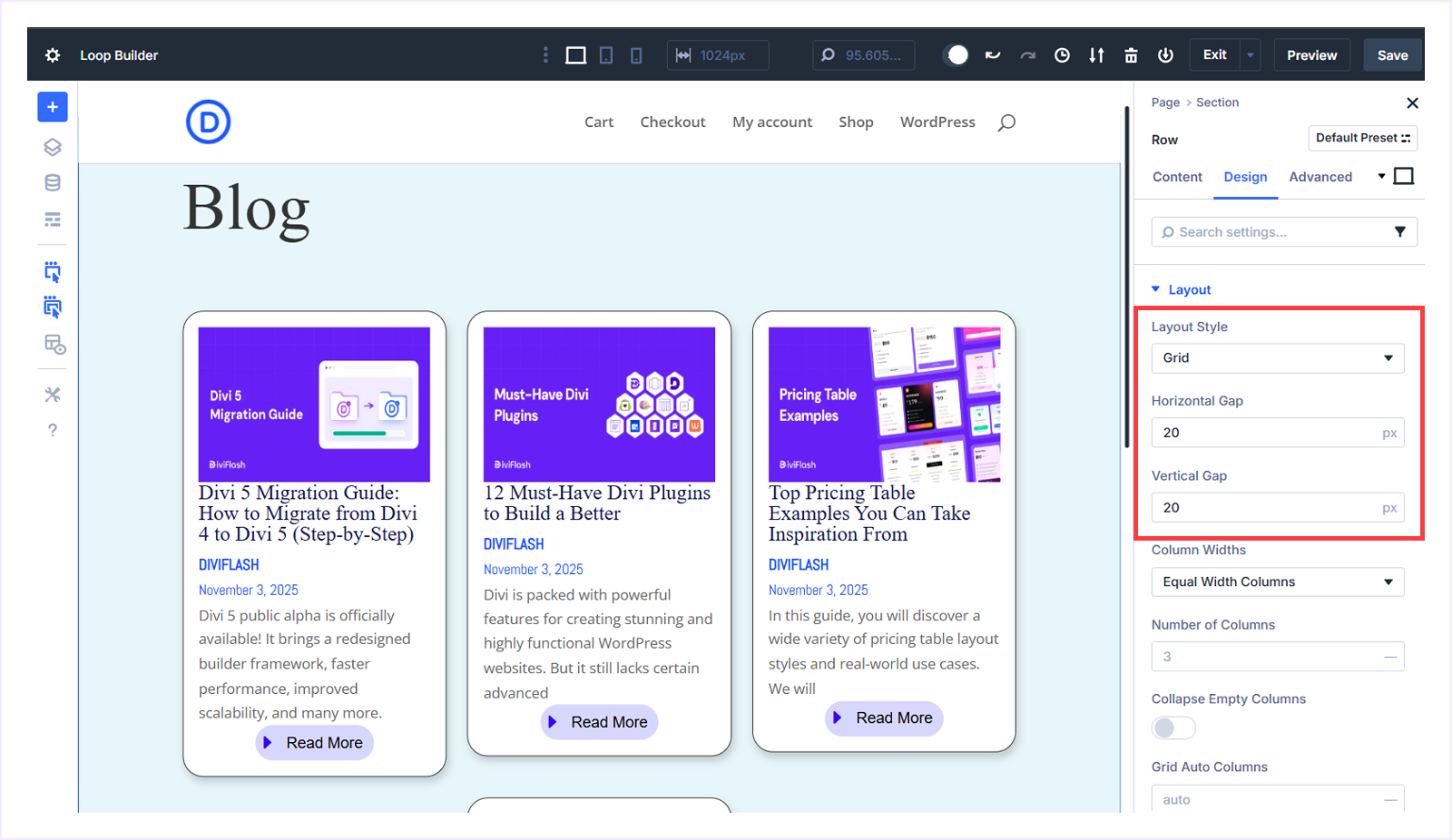The height and width of the screenshot is (840, 1452).
Task: Collapse the Layout section
Action: [x=1181, y=289]
